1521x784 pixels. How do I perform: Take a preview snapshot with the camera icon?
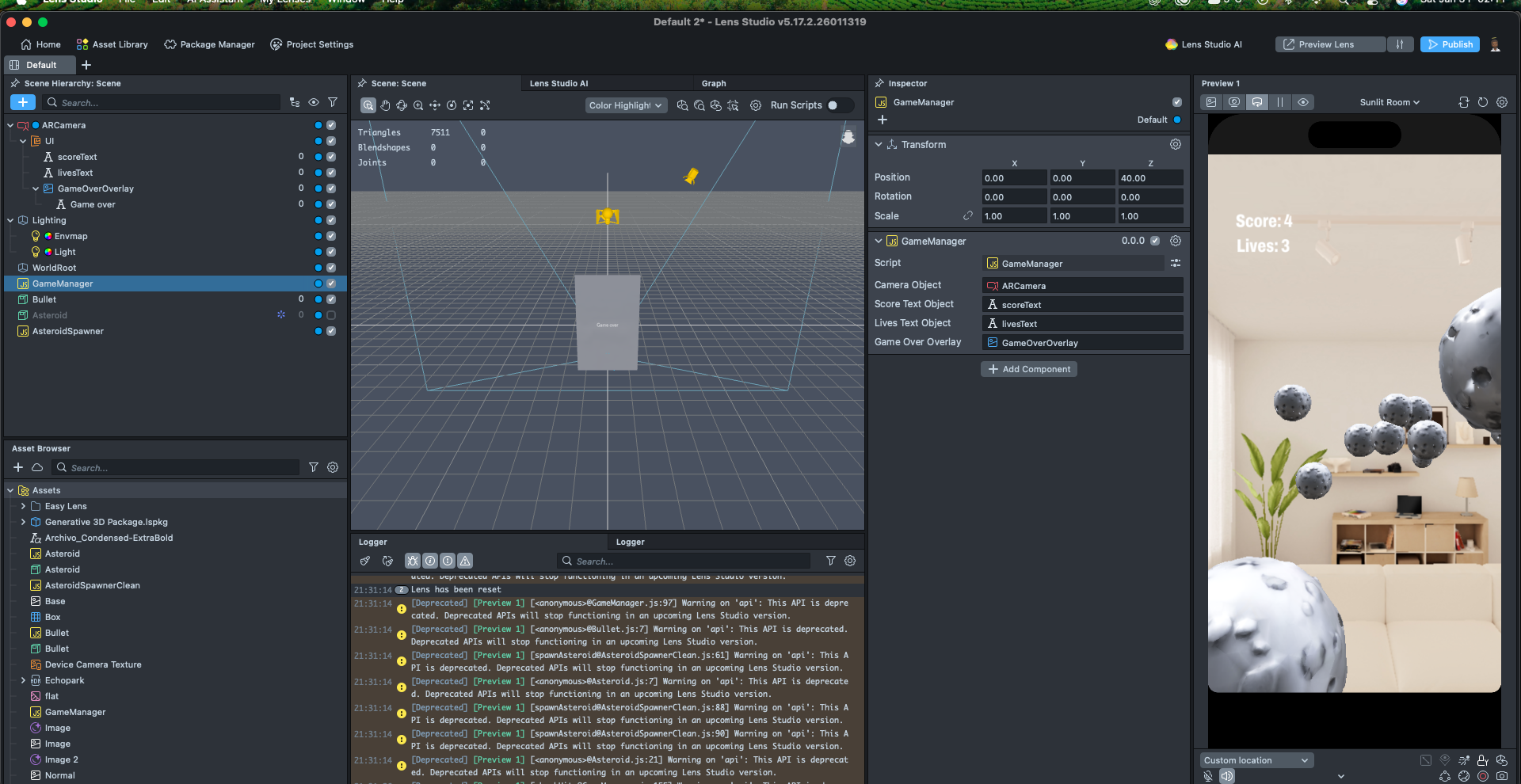pyautogui.click(x=1502, y=776)
